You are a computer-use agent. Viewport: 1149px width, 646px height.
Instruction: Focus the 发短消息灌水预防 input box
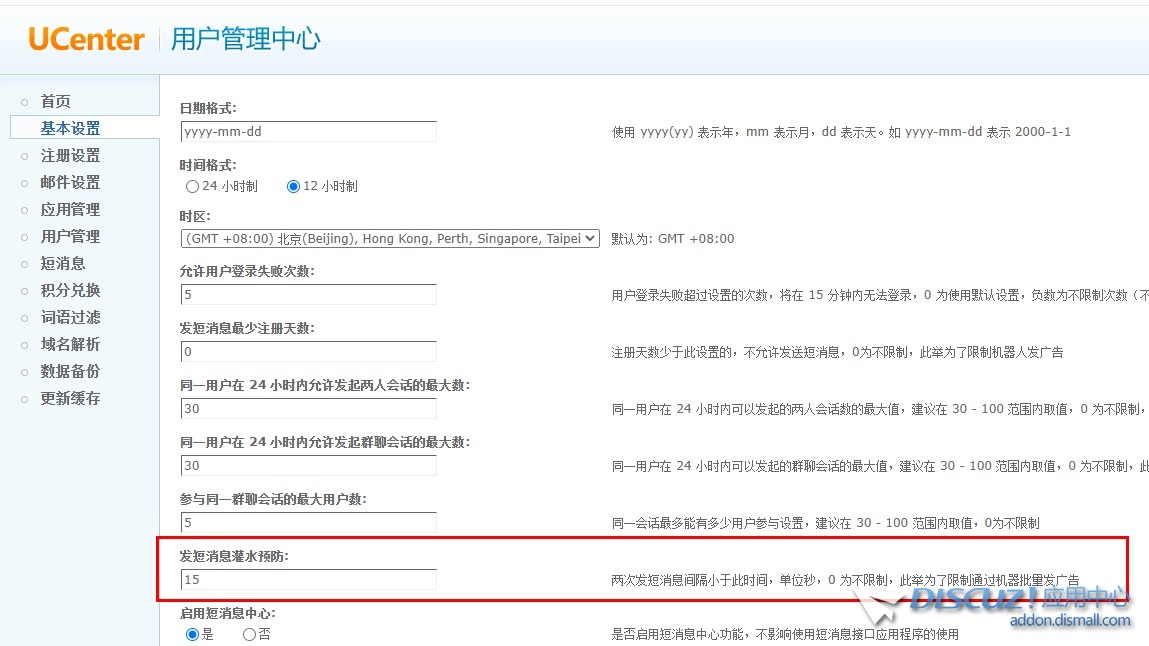pos(308,580)
